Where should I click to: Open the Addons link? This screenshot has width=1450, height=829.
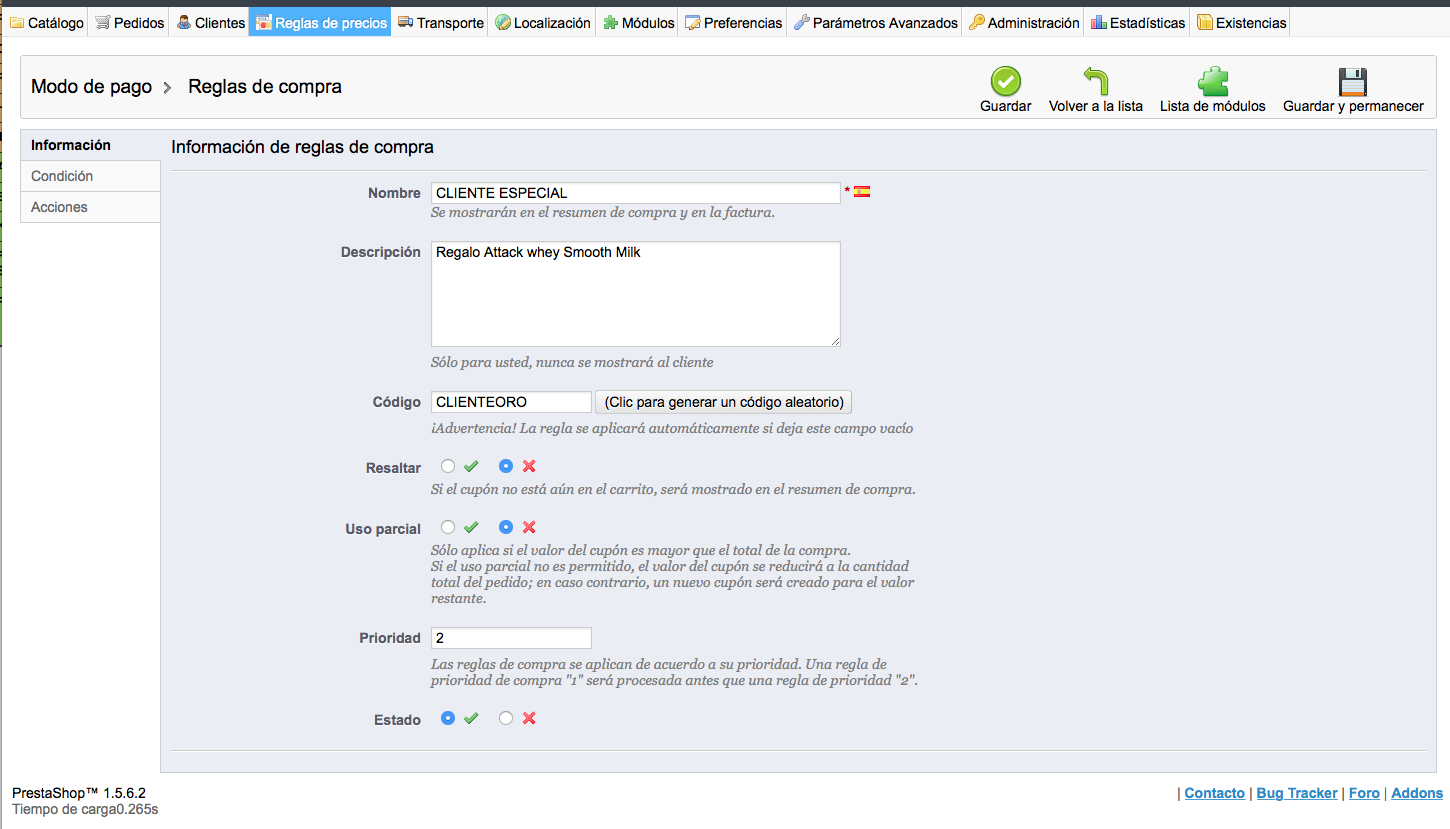click(1417, 793)
